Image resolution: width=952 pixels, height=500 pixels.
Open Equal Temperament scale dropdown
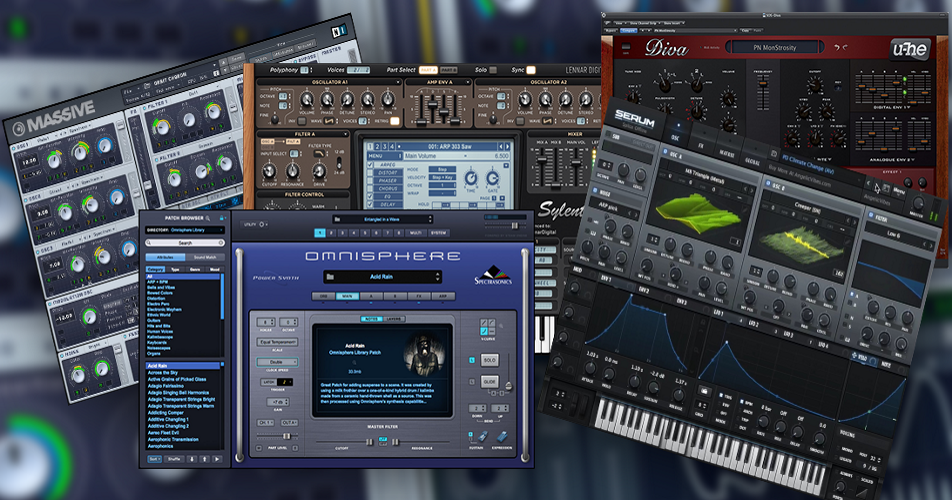coord(277,342)
